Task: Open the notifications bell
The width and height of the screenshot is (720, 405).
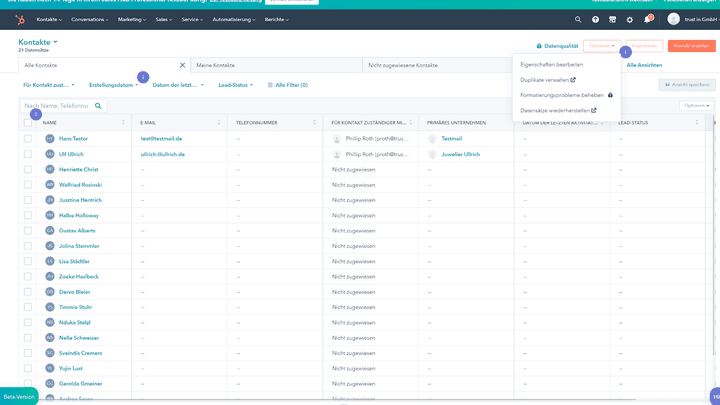Action: pyautogui.click(x=647, y=20)
